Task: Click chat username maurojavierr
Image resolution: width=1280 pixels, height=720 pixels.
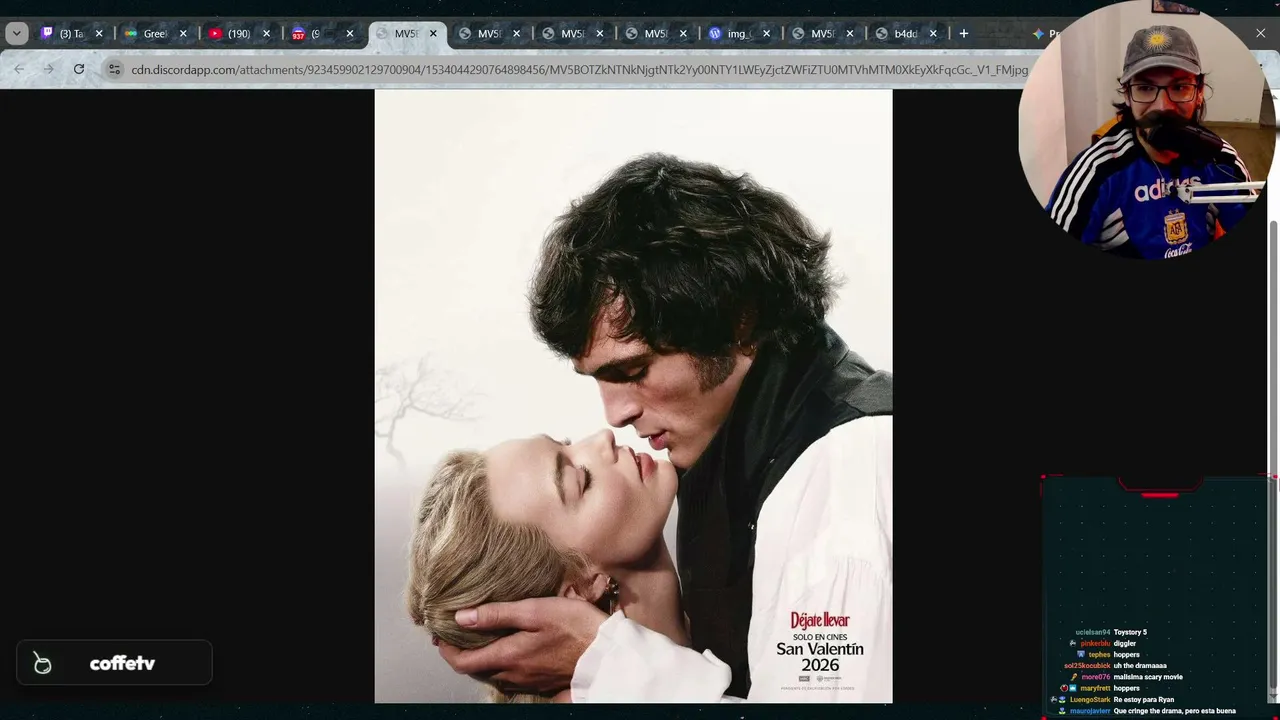Action: 1090,711
